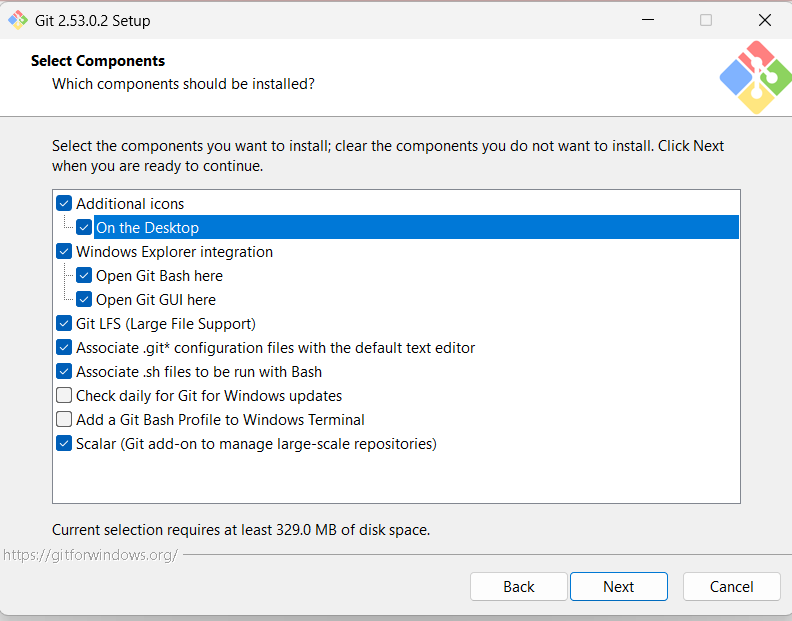Go to the next setup step
This screenshot has width=792, height=621.
click(x=619, y=587)
